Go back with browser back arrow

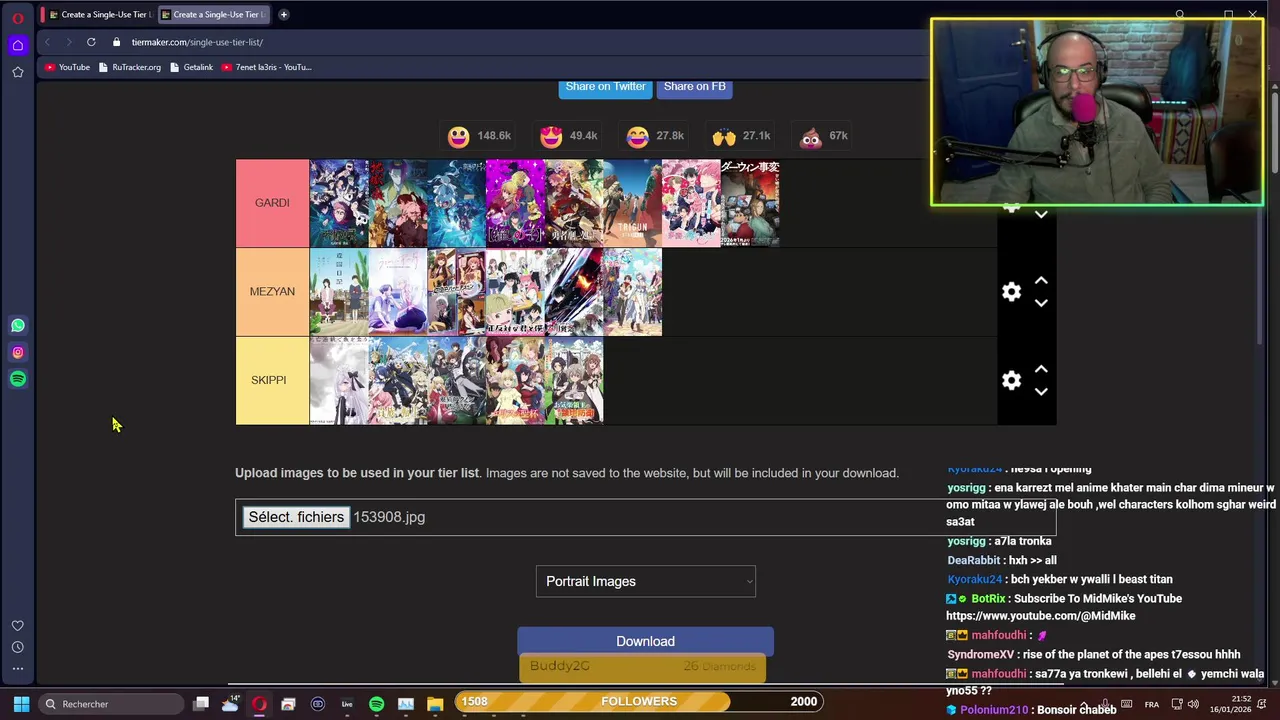[x=47, y=42]
